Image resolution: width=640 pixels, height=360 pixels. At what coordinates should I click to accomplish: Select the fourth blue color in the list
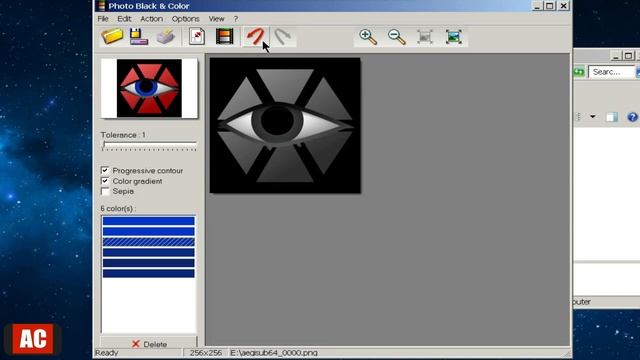click(149, 252)
